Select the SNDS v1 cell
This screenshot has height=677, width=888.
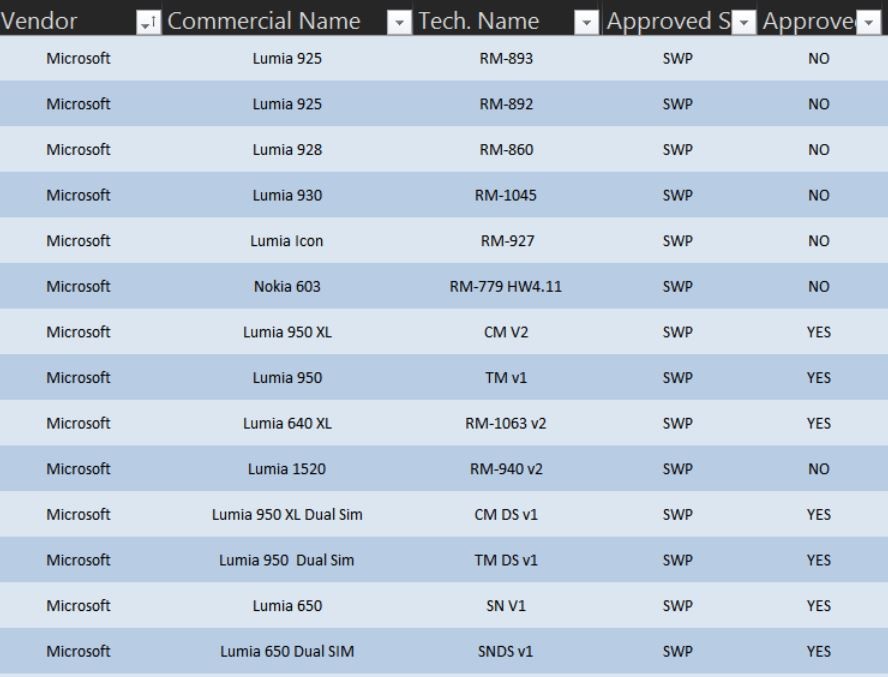click(x=507, y=651)
